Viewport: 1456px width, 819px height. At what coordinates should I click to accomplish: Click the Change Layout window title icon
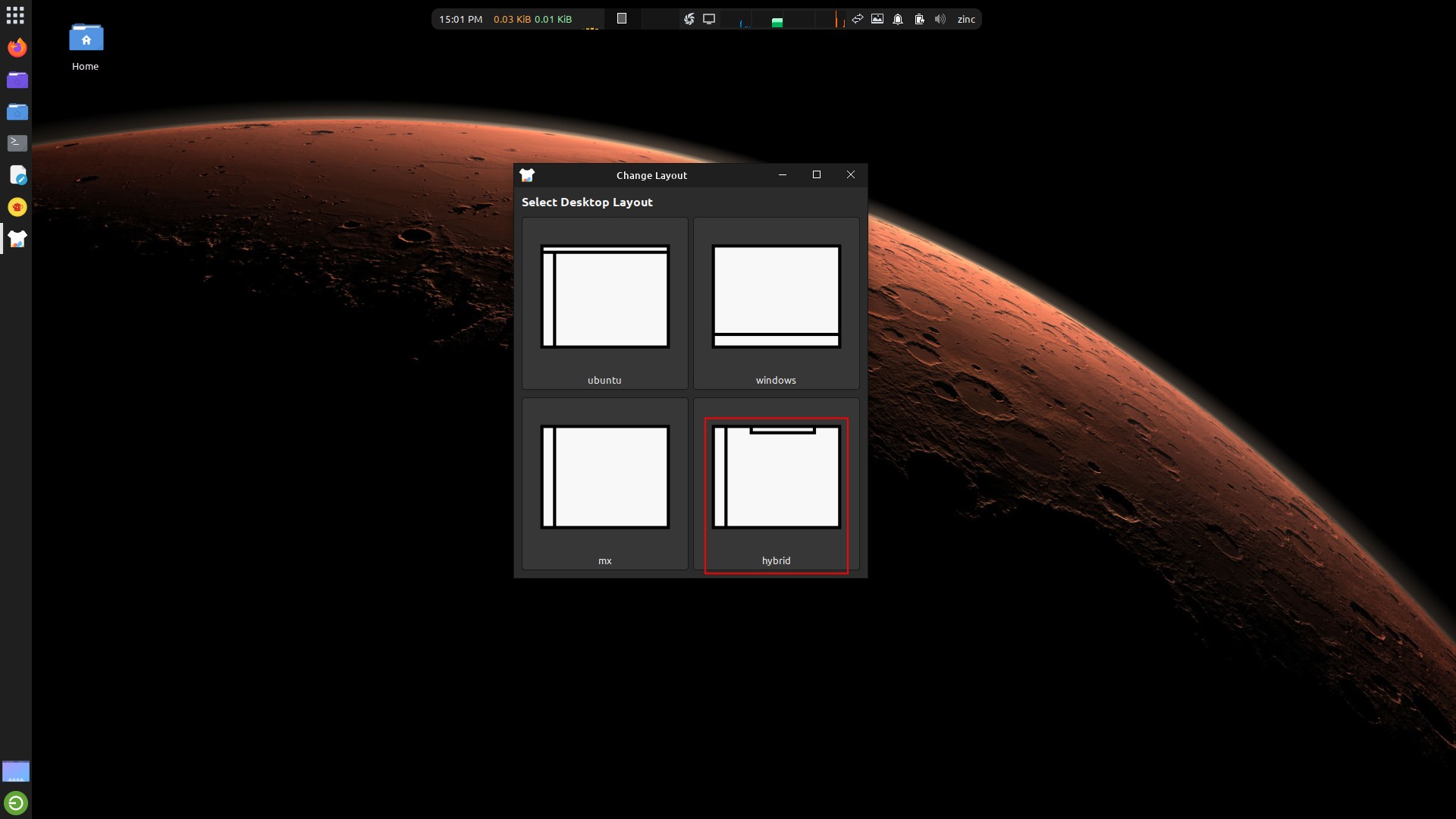527,175
